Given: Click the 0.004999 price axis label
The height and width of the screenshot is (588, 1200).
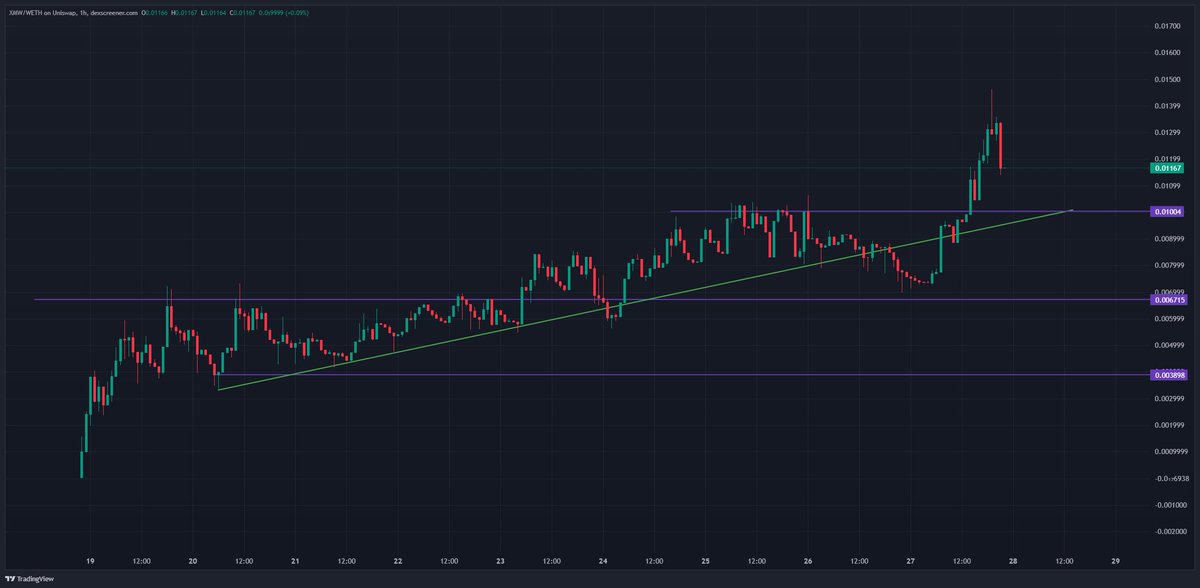Looking at the screenshot, I should coord(1169,346).
